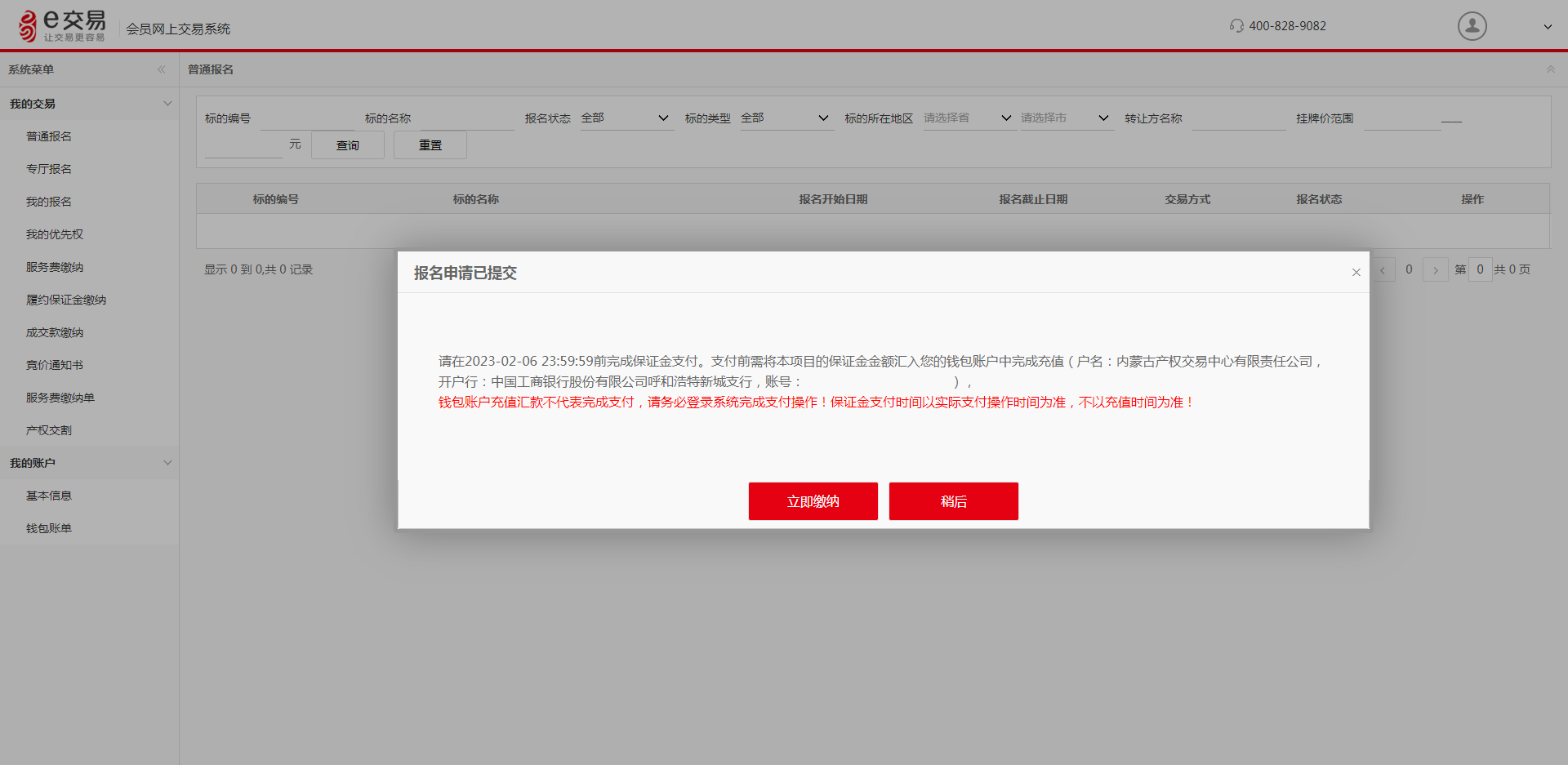Open the 报名状态 dropdown
The image size is (1568, 765).
(x=626, y=118)
